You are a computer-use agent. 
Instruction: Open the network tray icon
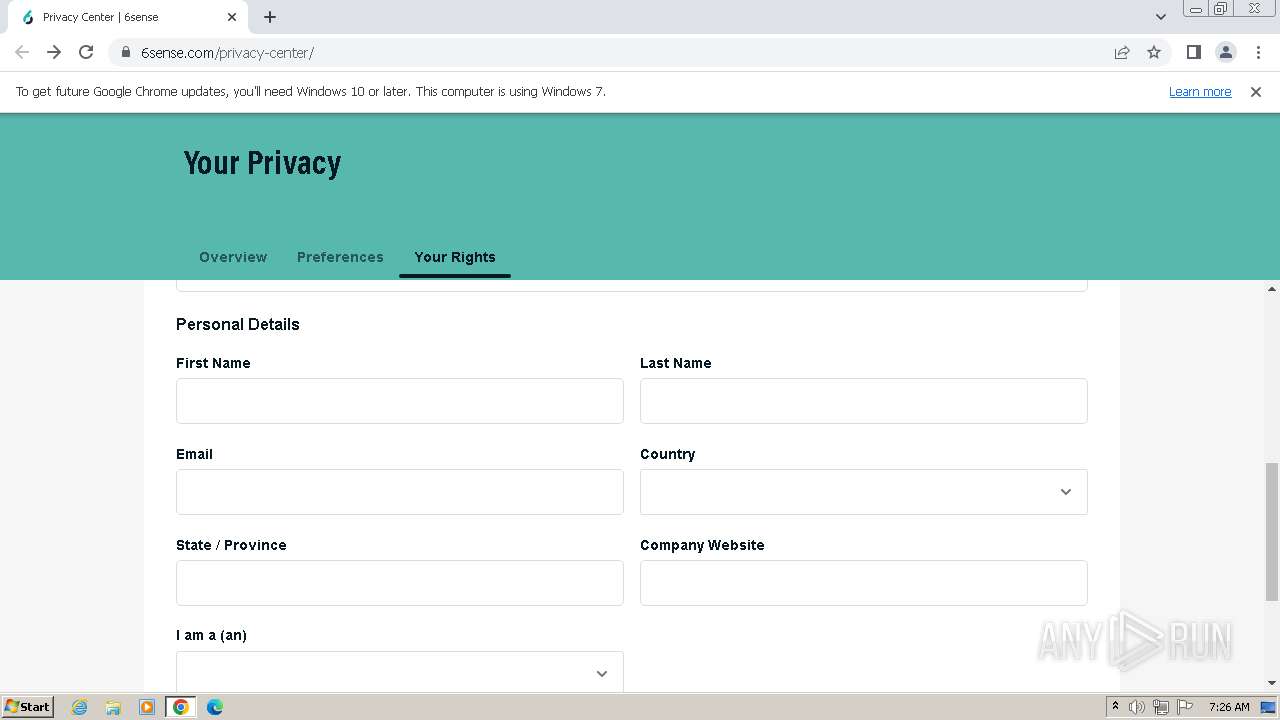pos(1161,707)
